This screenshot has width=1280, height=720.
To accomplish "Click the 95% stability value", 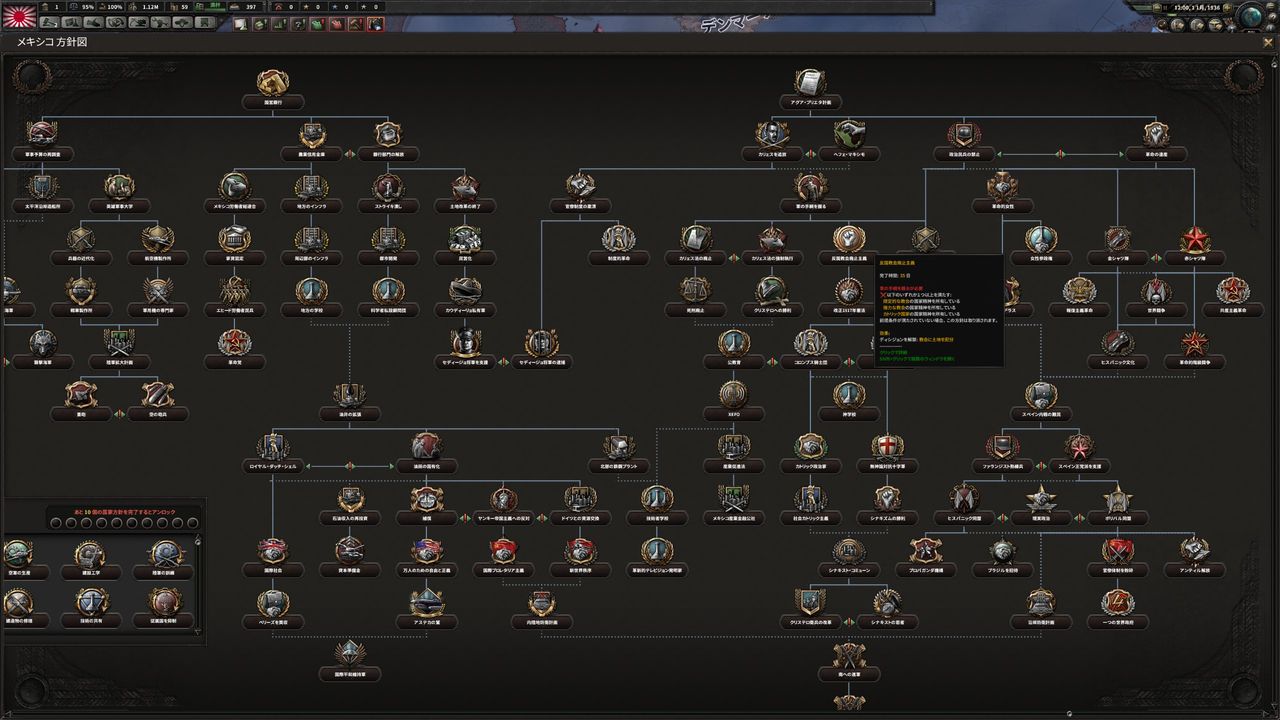I will [x=88, y=7].
